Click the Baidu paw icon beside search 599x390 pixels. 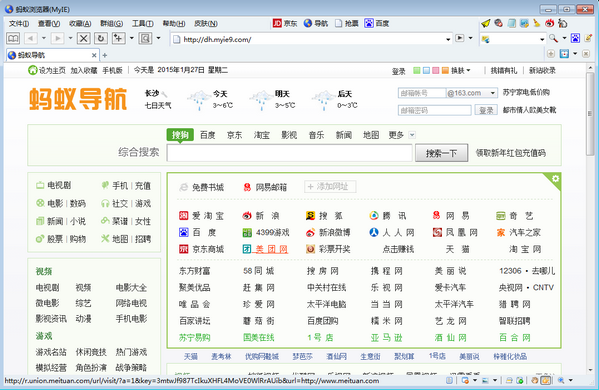coord(575,38)
